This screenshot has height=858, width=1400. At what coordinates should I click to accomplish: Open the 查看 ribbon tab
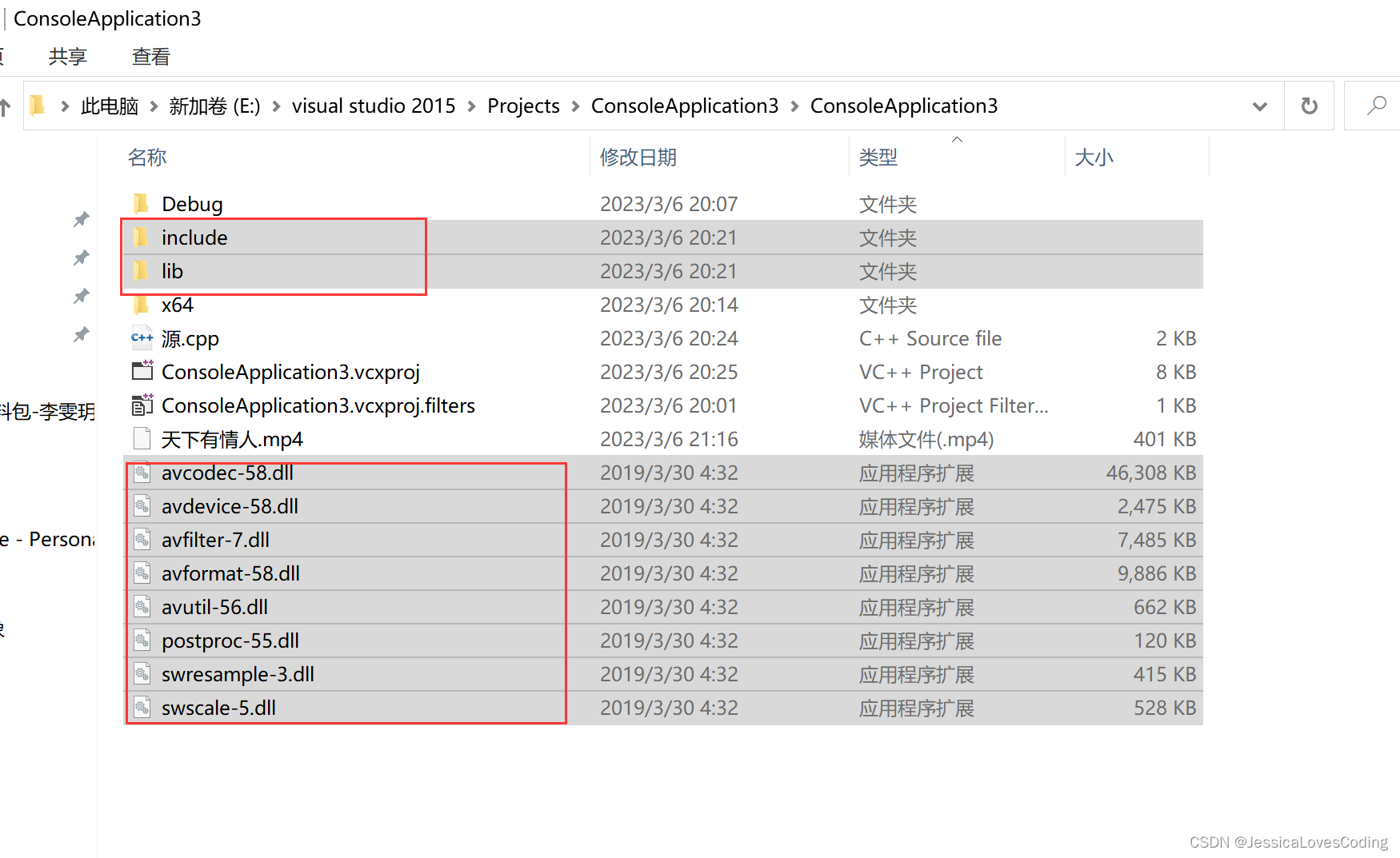[151, 57]
